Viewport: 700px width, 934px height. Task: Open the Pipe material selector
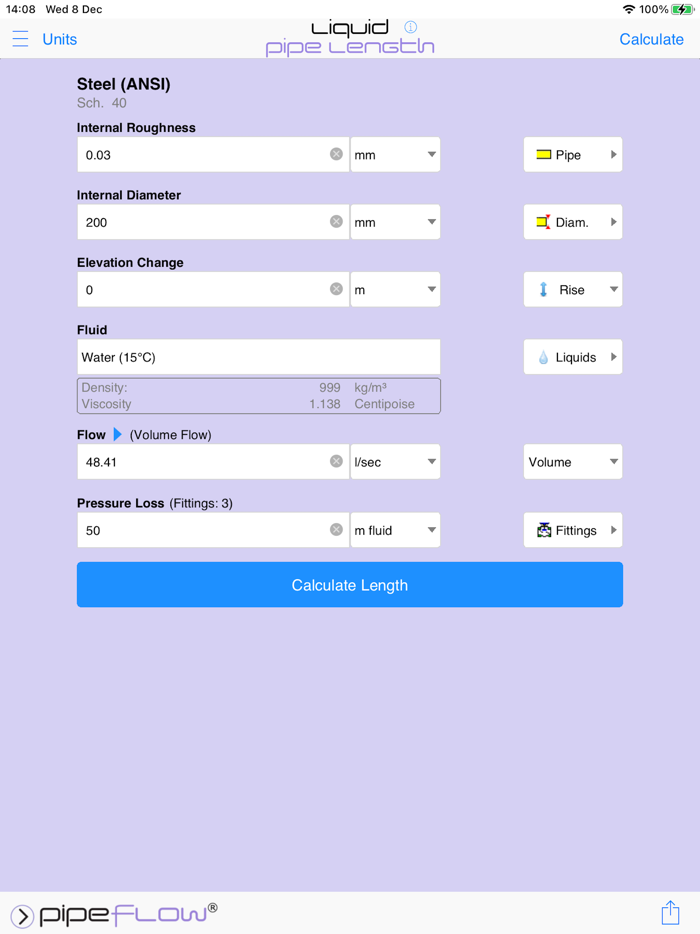[x=573, y=155]
